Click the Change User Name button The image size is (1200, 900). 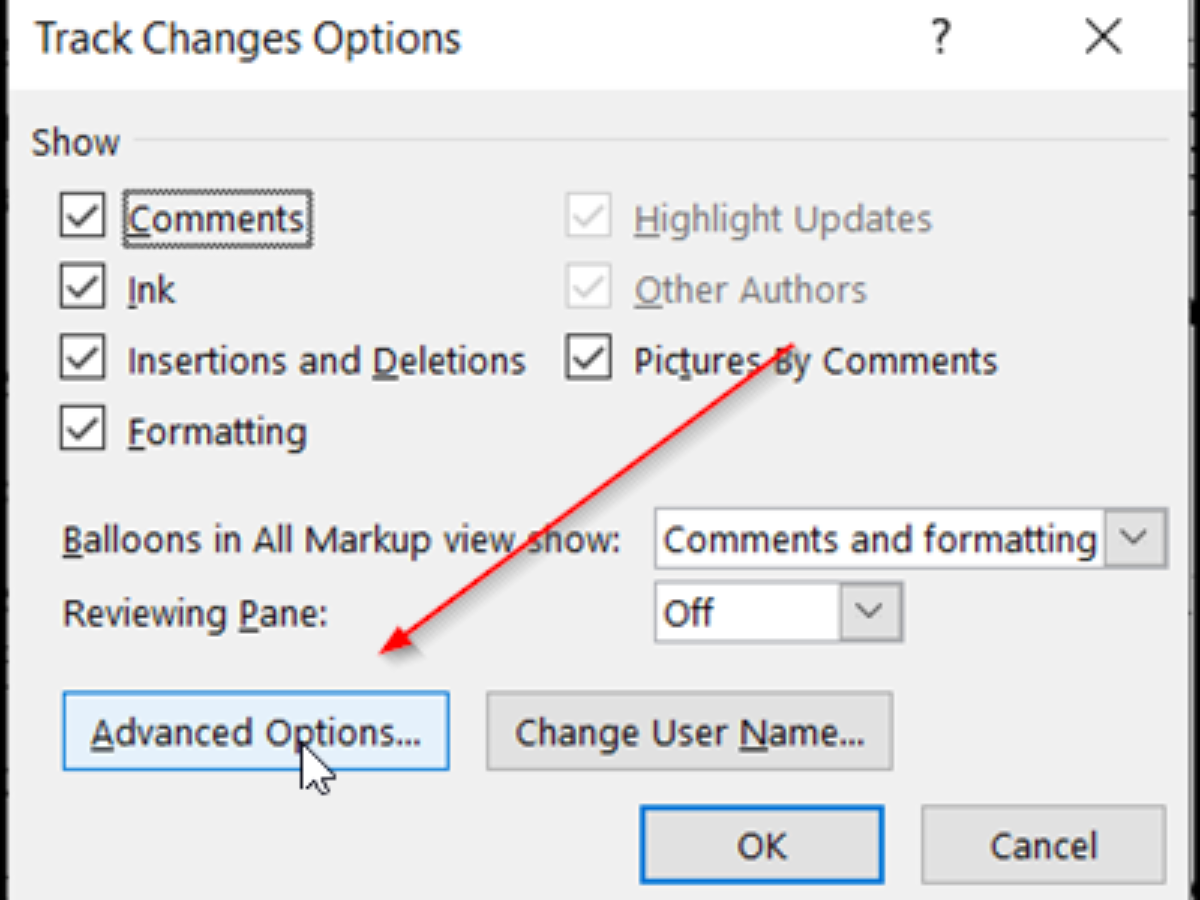[689, 732]
